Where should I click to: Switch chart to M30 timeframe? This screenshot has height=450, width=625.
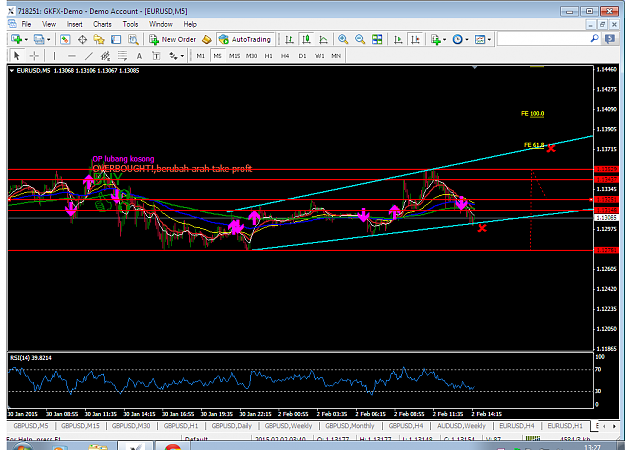[252, 56]
